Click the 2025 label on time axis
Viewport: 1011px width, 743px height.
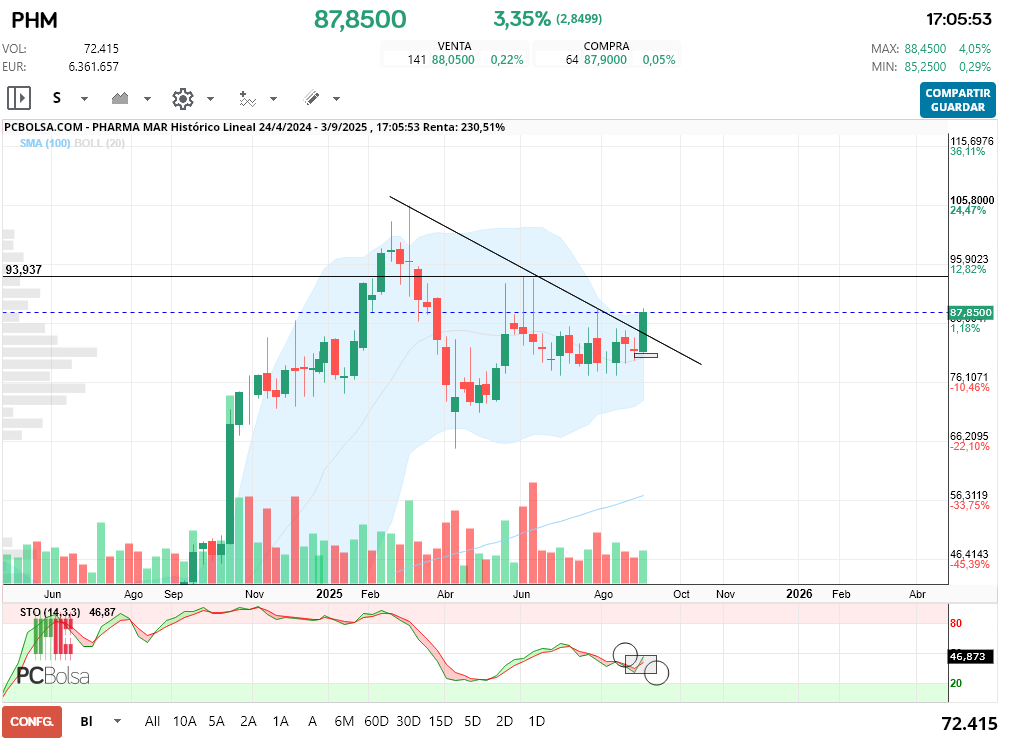[329, 594]
